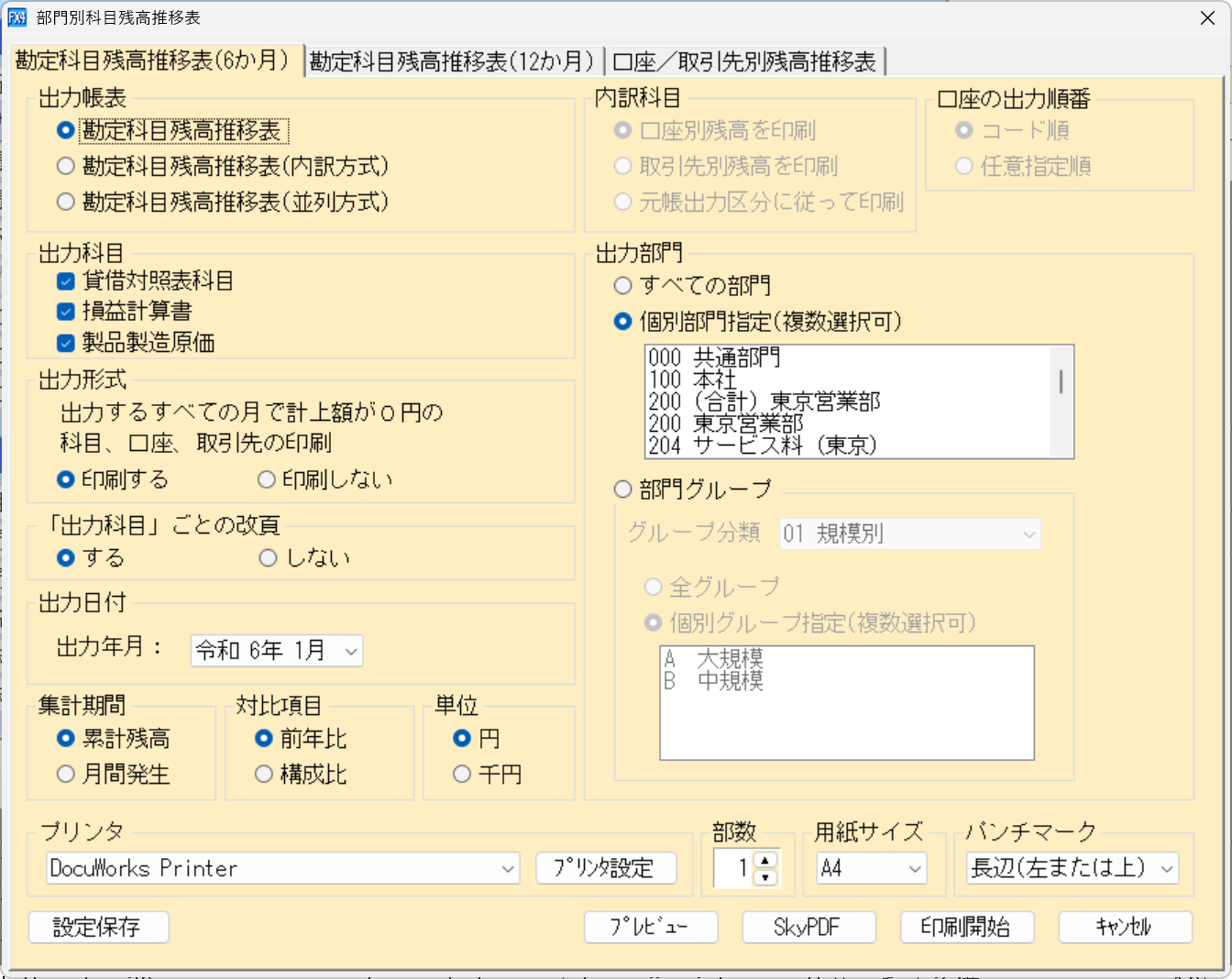Click the プレビュー button
1232x979 pixels.
click(651, 927)
